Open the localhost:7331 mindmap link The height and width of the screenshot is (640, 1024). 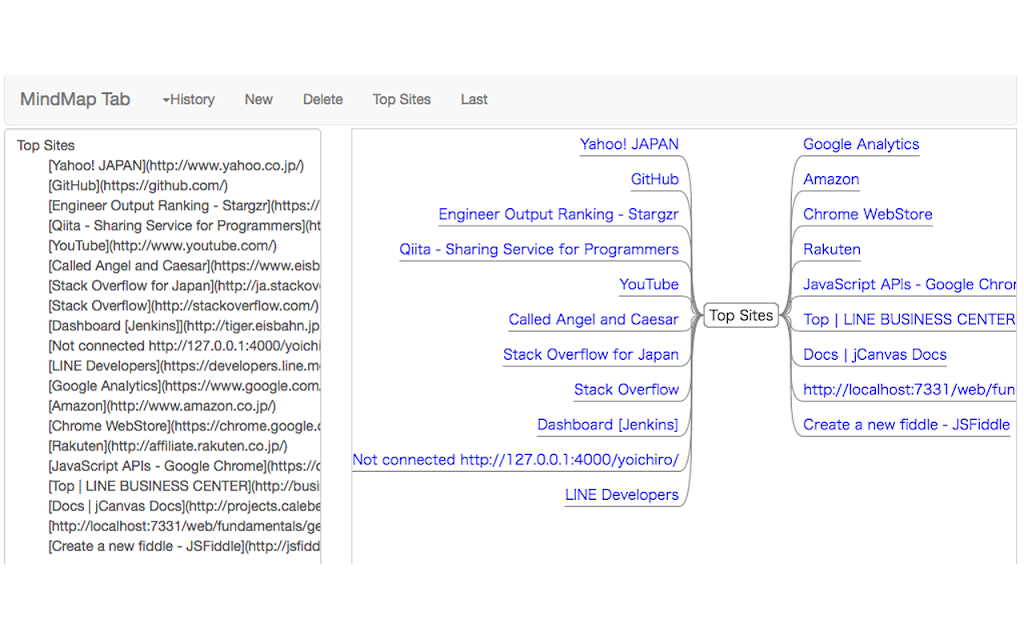(x=910, y=390)
